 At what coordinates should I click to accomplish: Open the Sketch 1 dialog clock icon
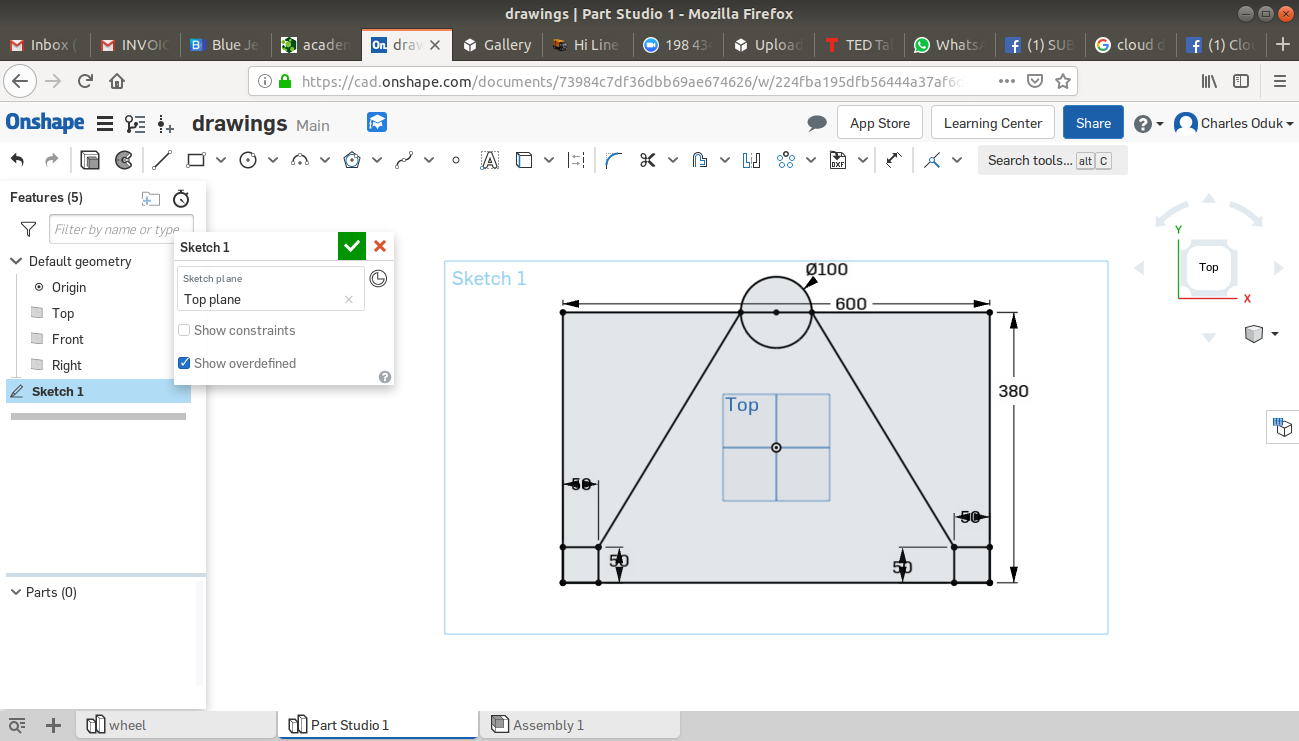click(378, 279)
